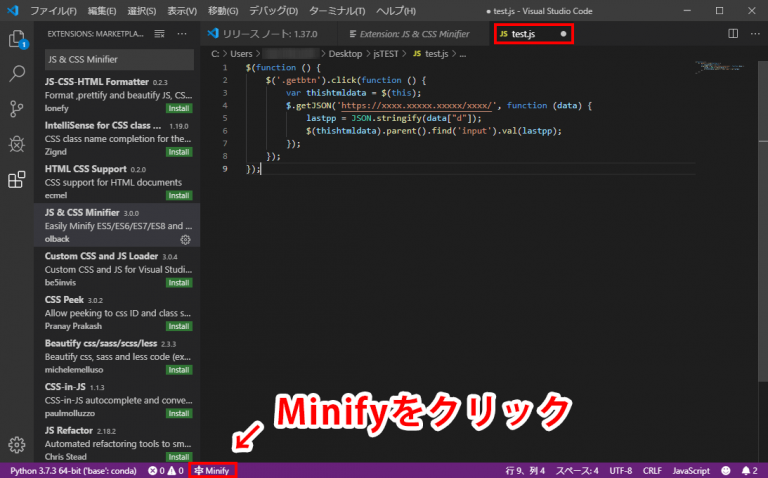Change the JavaScript language mode selector
768x478 pixels.
click(x=690, y=470)
